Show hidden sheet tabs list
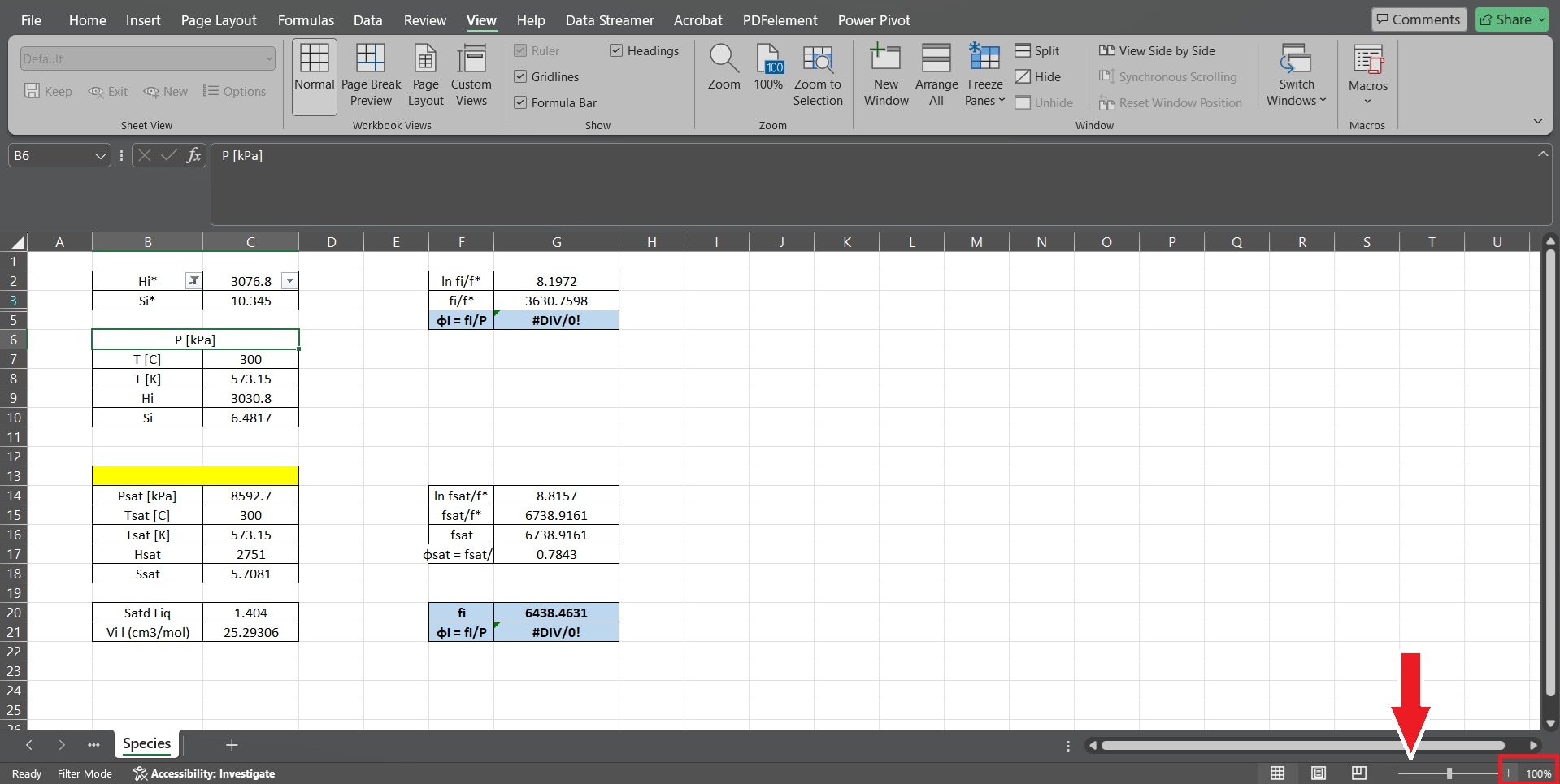1560x784 pixels. (x=93, y=745)
